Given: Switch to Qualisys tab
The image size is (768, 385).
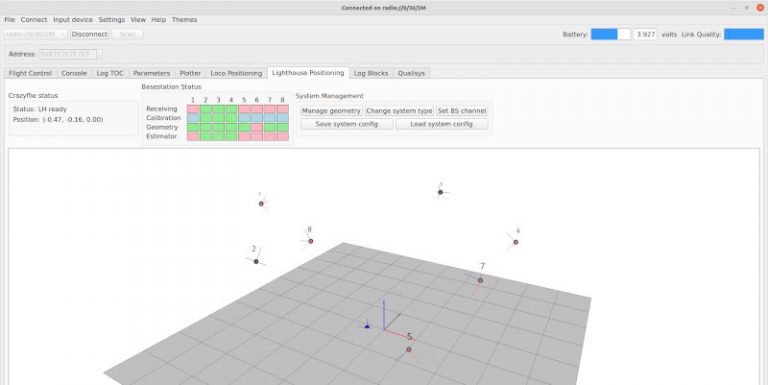Looking at the screenshot, I should point(411,73).
